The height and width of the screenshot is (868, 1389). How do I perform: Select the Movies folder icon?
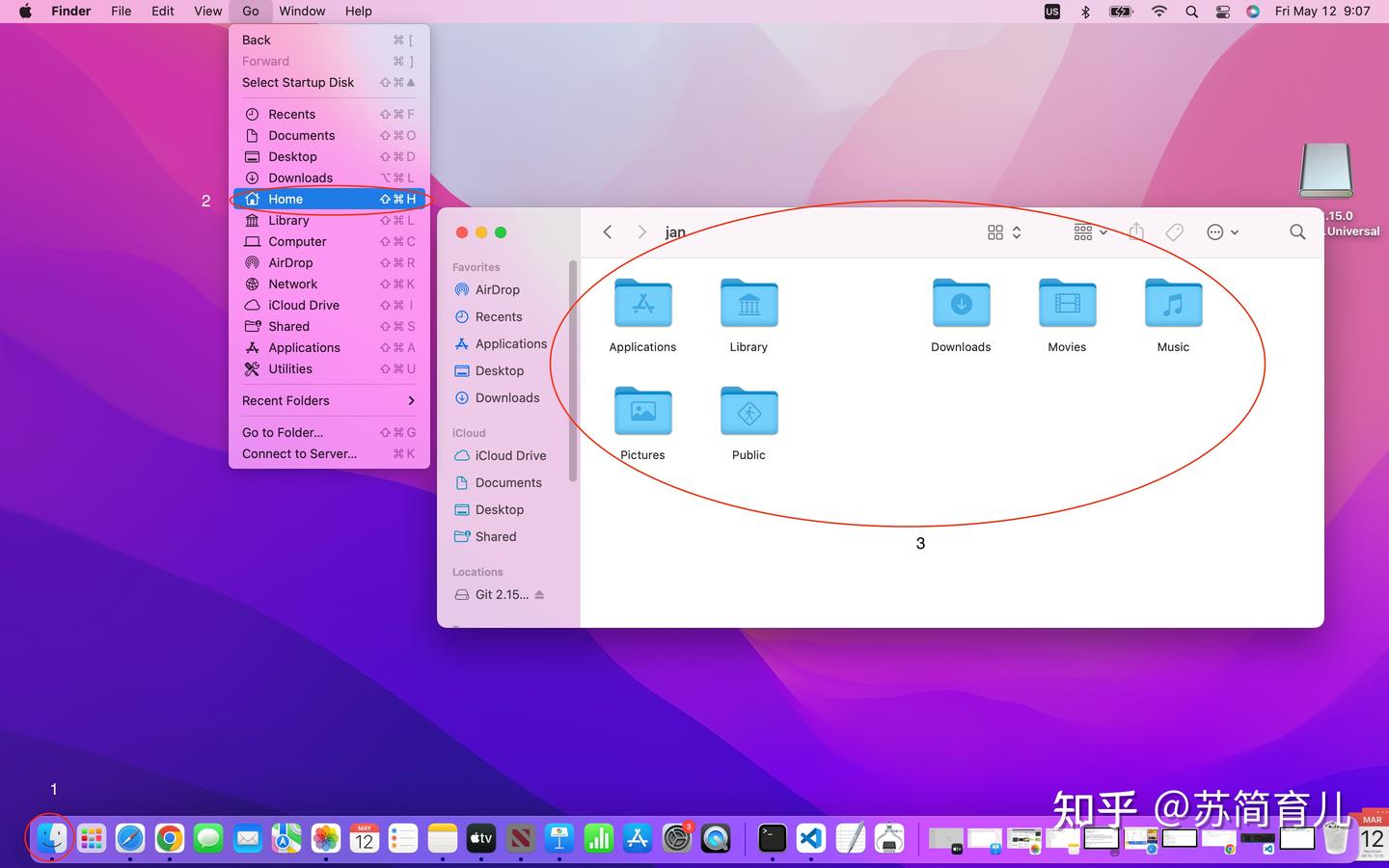pos(1067,303)
